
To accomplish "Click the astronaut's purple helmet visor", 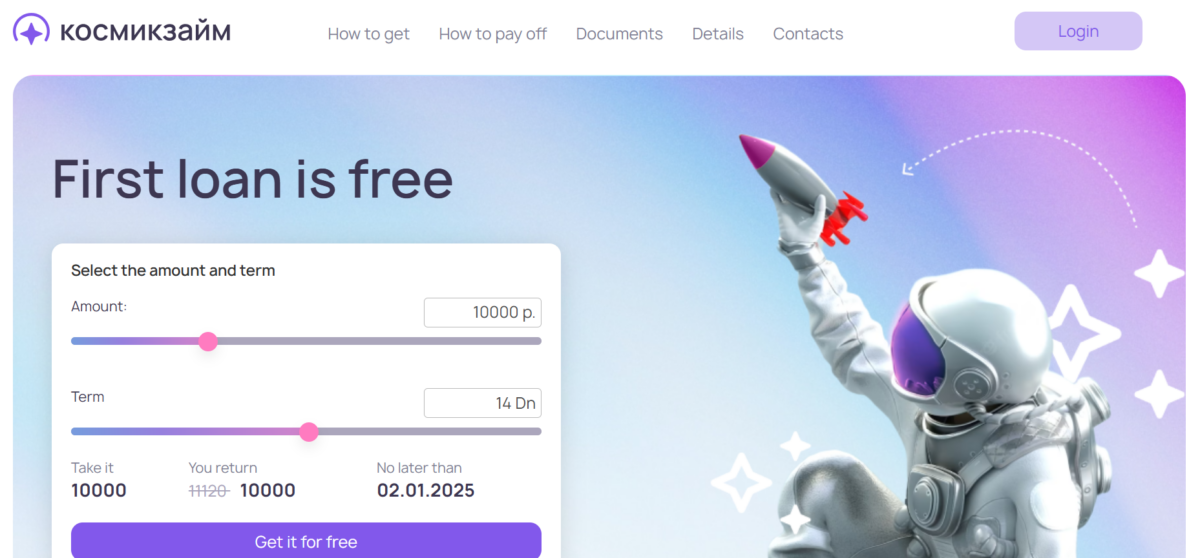I will pos(916,352).
